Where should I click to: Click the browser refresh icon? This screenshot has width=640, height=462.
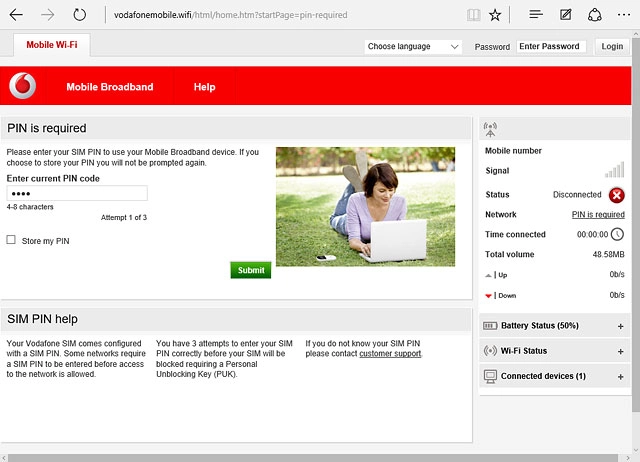80,15
